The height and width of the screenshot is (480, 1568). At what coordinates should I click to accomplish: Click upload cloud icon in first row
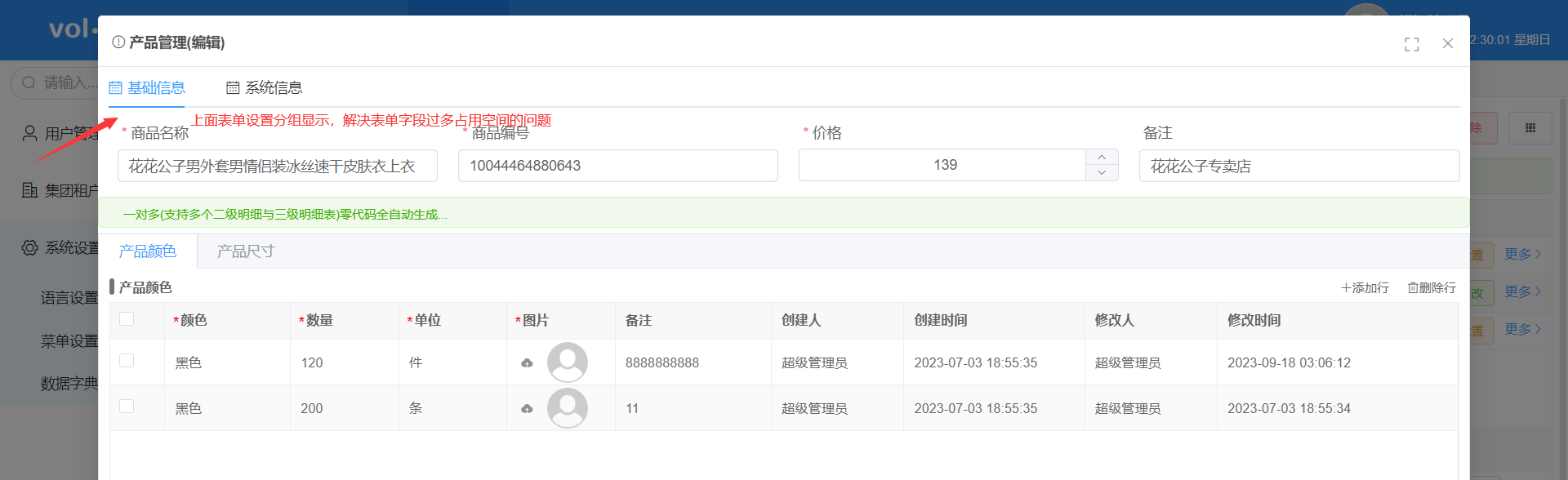(x=527, y=363)
